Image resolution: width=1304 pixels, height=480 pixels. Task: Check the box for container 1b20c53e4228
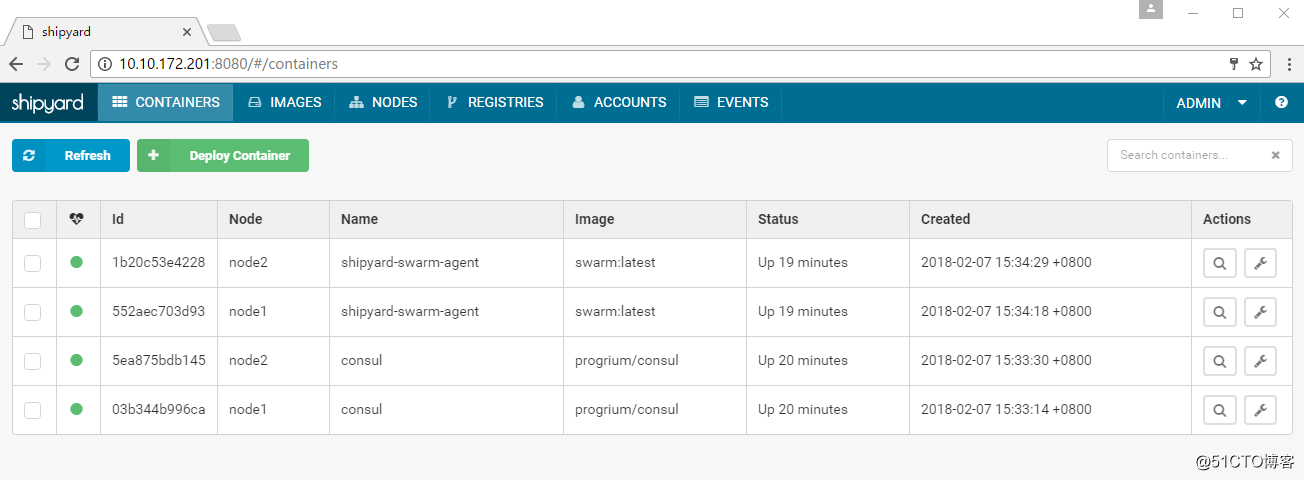[32, 263]
